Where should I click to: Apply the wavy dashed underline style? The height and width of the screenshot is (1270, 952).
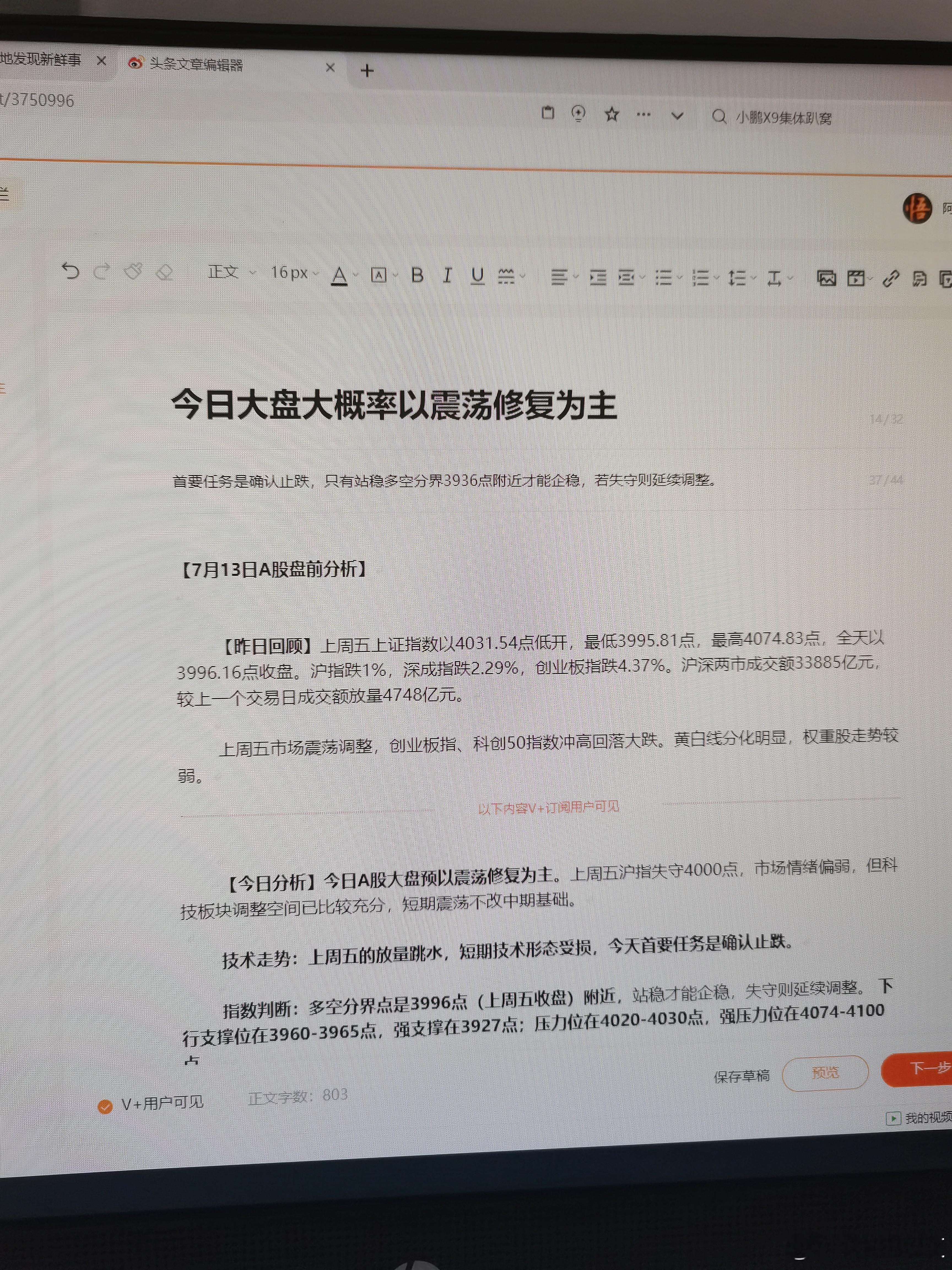pyautogui.click(x=505, y=276)
